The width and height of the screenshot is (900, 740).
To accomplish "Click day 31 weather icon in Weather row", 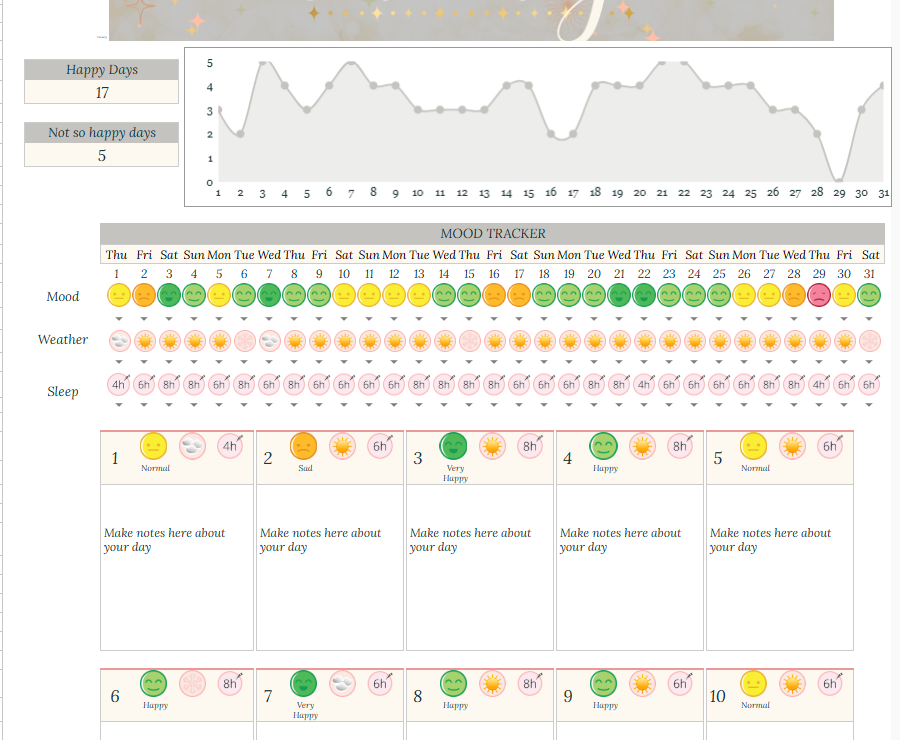I will (x=869, y=341).
